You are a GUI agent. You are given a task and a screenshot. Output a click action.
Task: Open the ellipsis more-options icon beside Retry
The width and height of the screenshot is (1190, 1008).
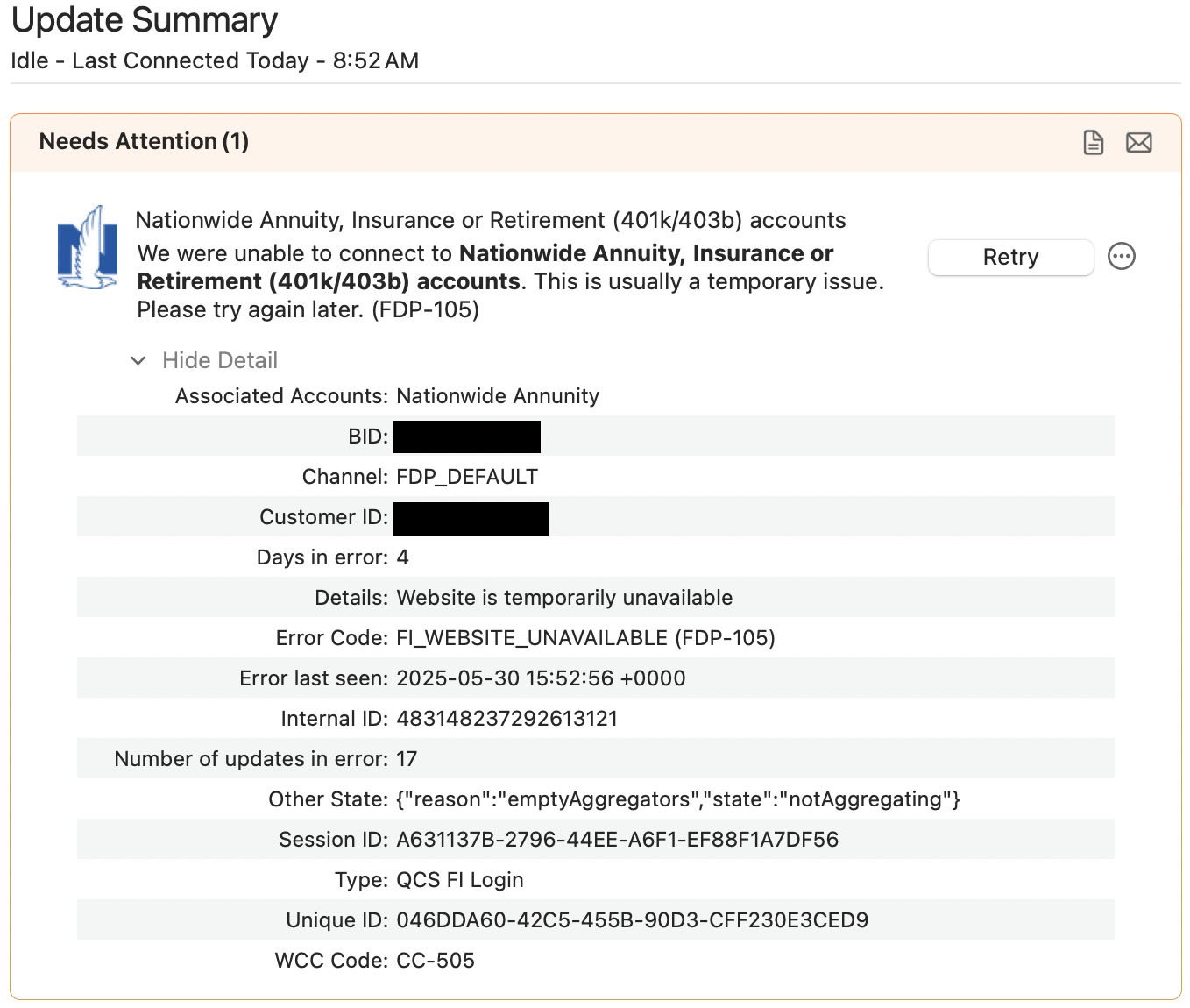point(1122,257)
